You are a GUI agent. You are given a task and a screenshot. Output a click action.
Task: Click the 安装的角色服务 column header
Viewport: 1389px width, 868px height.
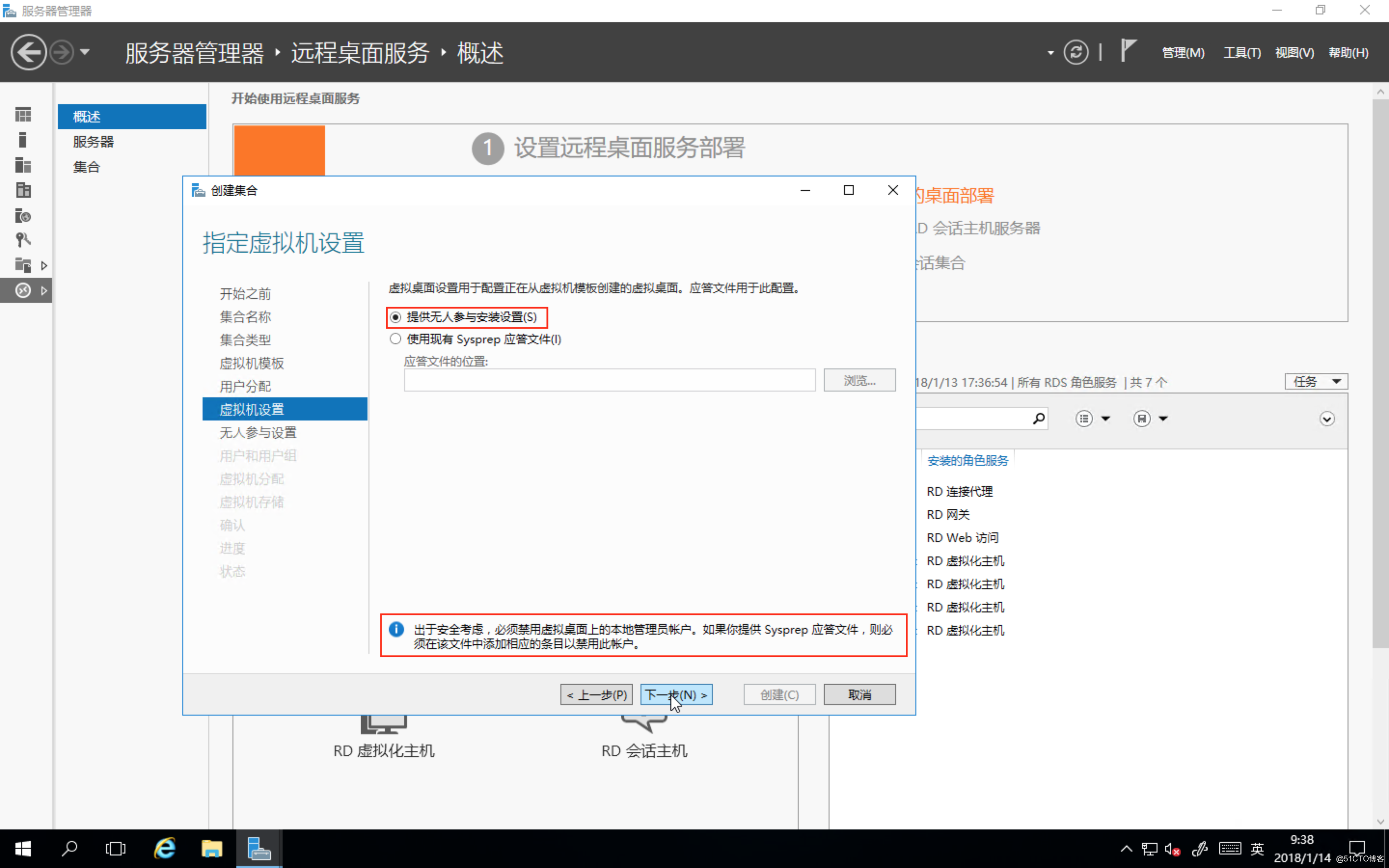pos(967,461)
